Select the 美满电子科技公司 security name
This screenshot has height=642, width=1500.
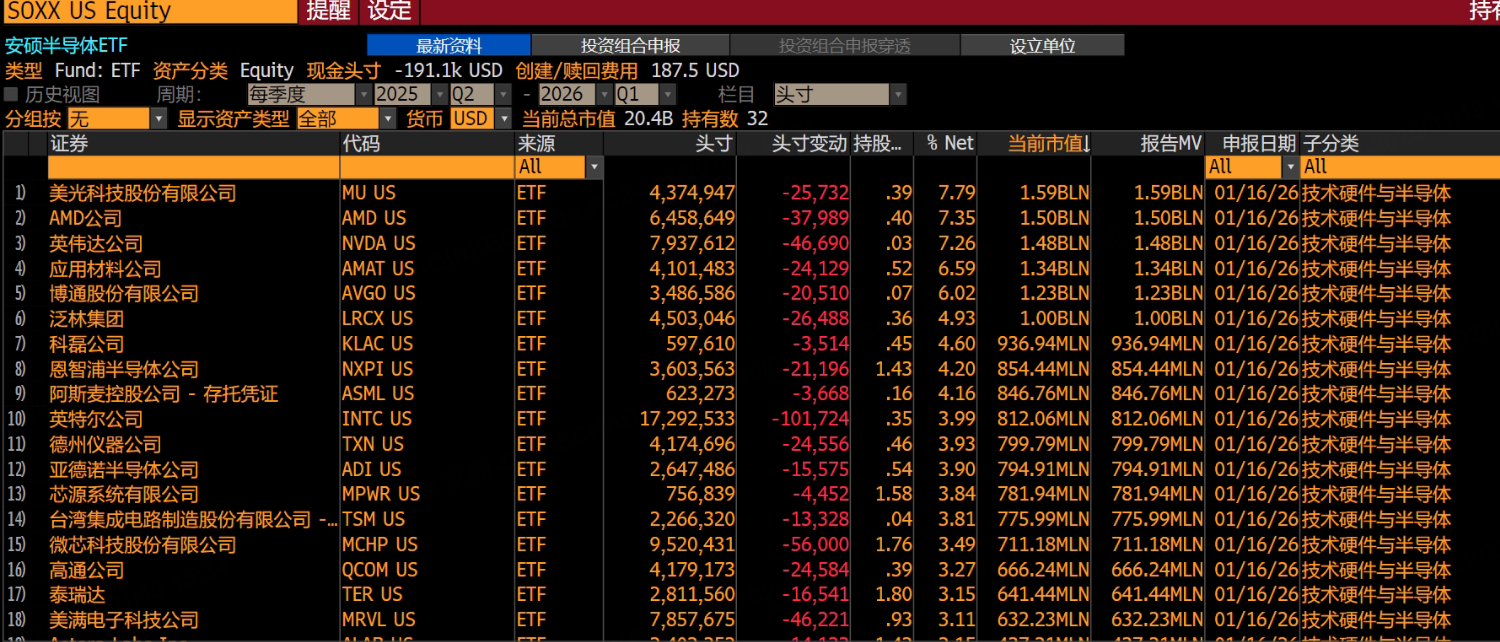coord(124,619)
